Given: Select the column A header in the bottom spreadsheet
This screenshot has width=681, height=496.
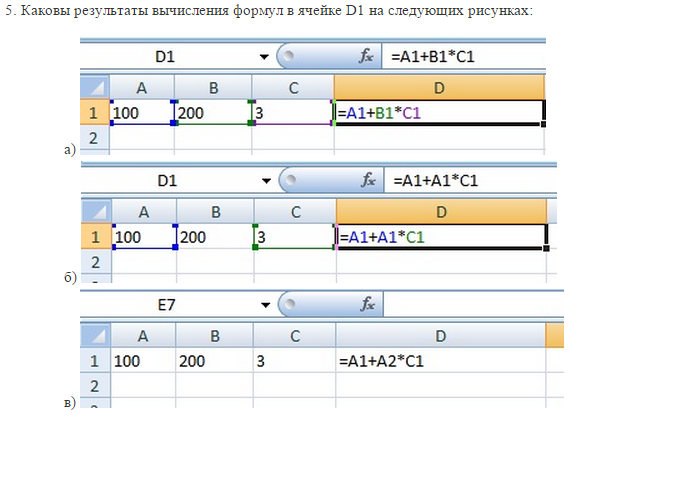Looking at the screenshot, I should click(143, 336).
